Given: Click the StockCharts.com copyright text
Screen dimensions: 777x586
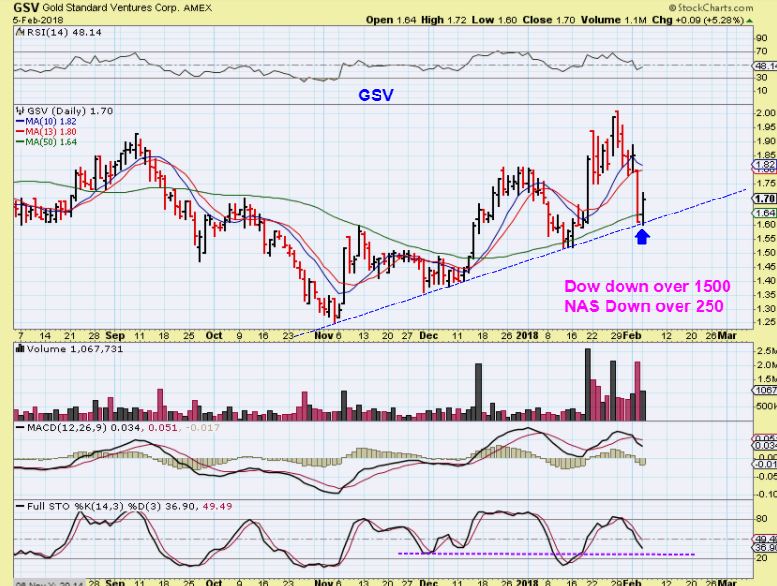Looking at the screenshot, I should coord(710,7).
